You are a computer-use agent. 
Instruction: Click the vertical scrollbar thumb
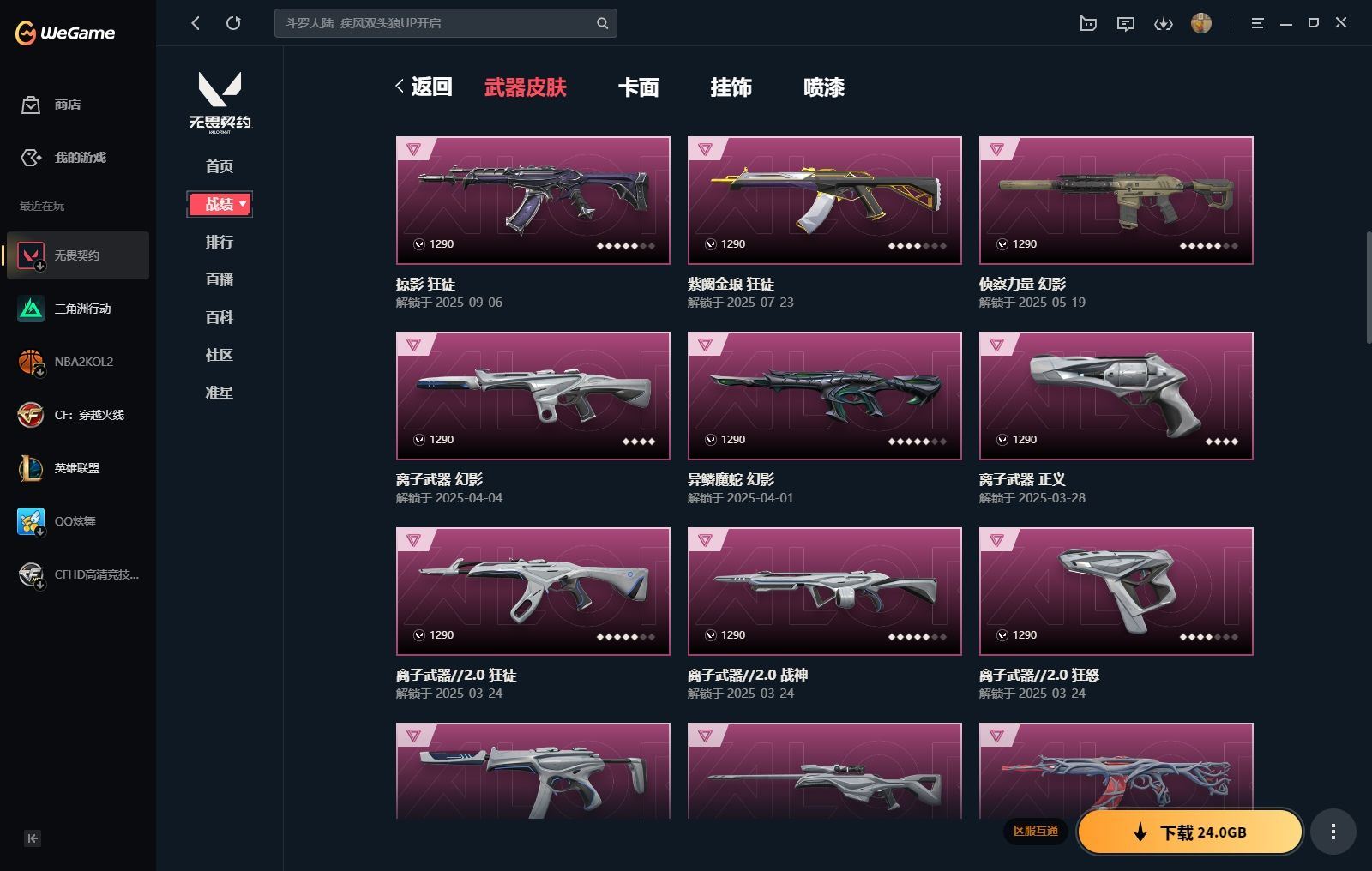tap(1369, 287)
